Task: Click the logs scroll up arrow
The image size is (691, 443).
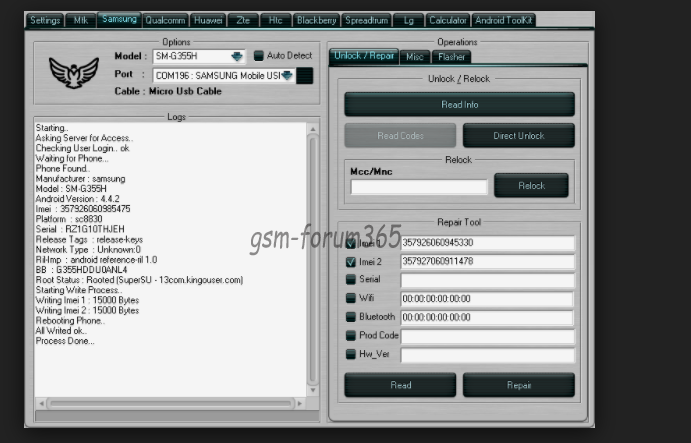Action: click(313, 129)
